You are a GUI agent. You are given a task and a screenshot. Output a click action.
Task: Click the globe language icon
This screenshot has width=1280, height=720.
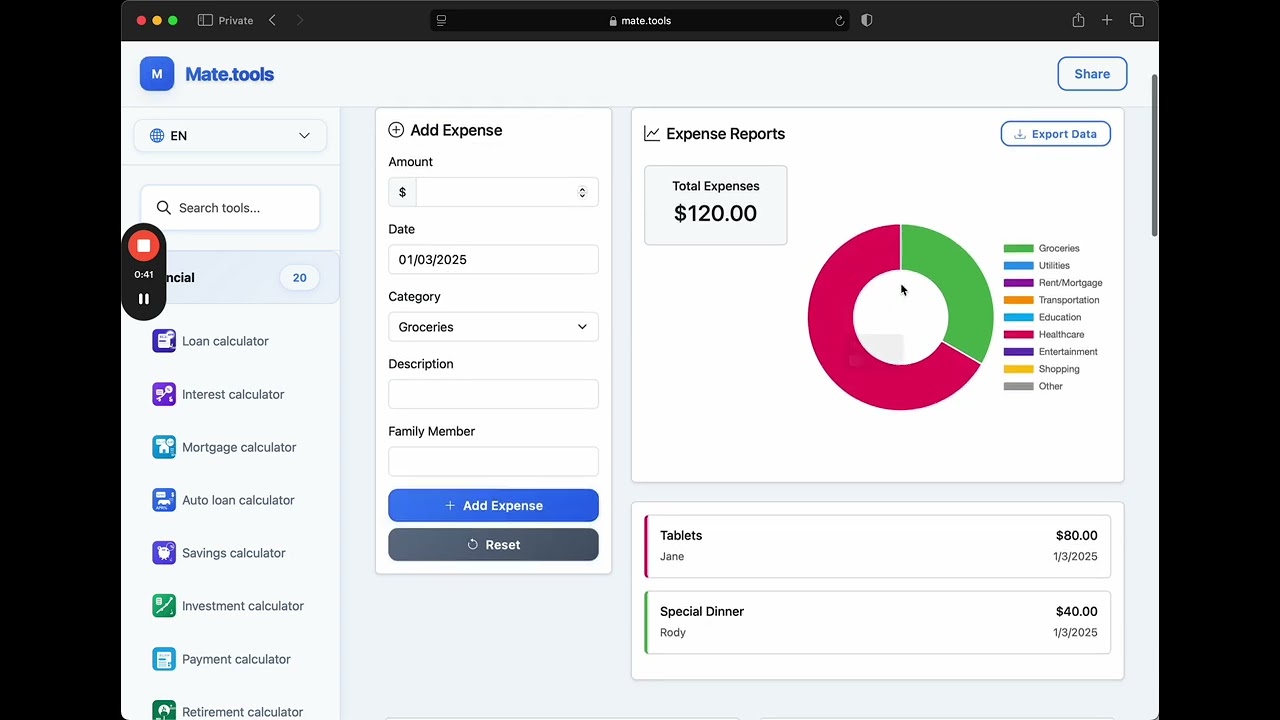pos(157,136)
